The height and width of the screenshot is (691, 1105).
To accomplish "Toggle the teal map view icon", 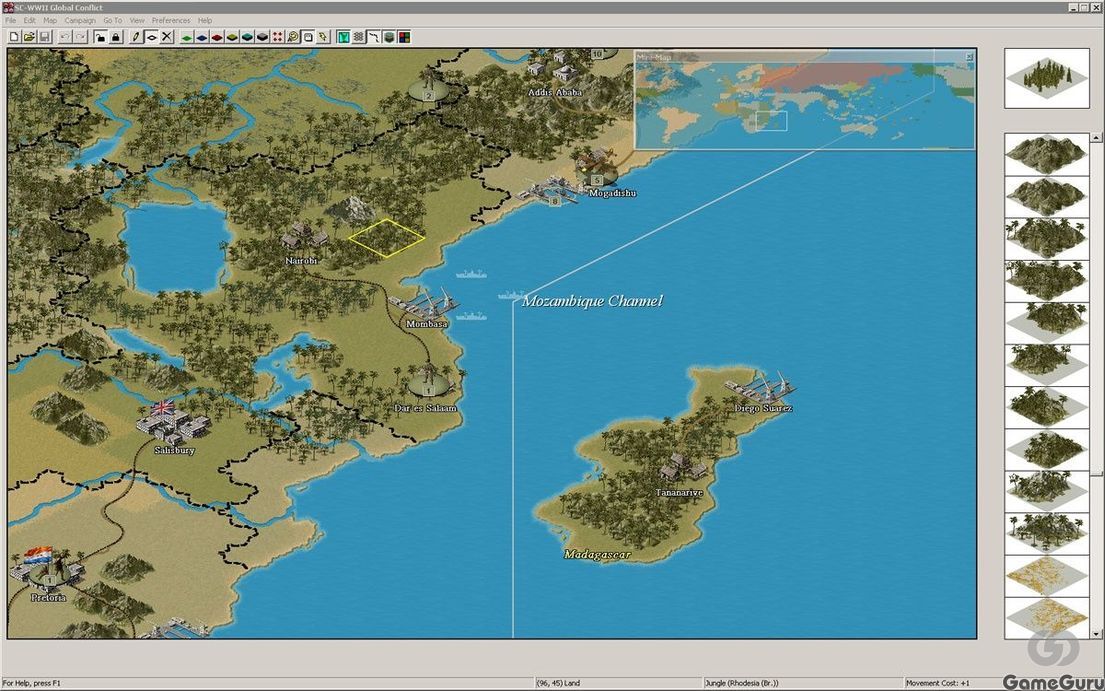I will (343, 37).
